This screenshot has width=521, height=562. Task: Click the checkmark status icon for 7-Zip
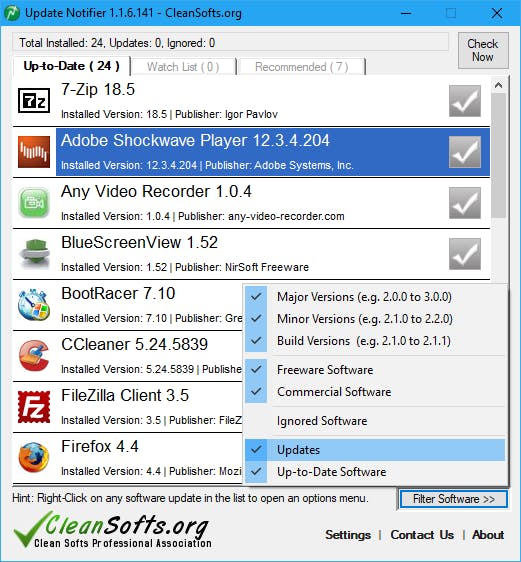coord(465,101)
